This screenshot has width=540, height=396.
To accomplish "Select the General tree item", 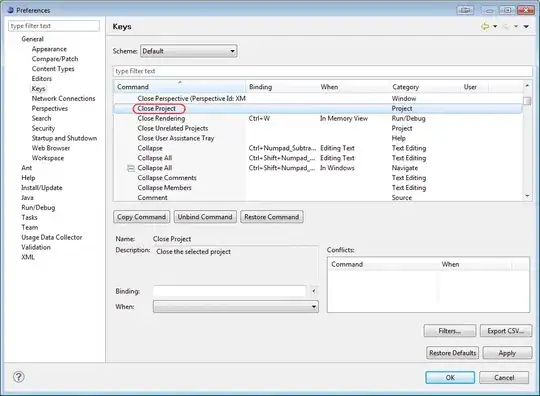I will point(32,39).
